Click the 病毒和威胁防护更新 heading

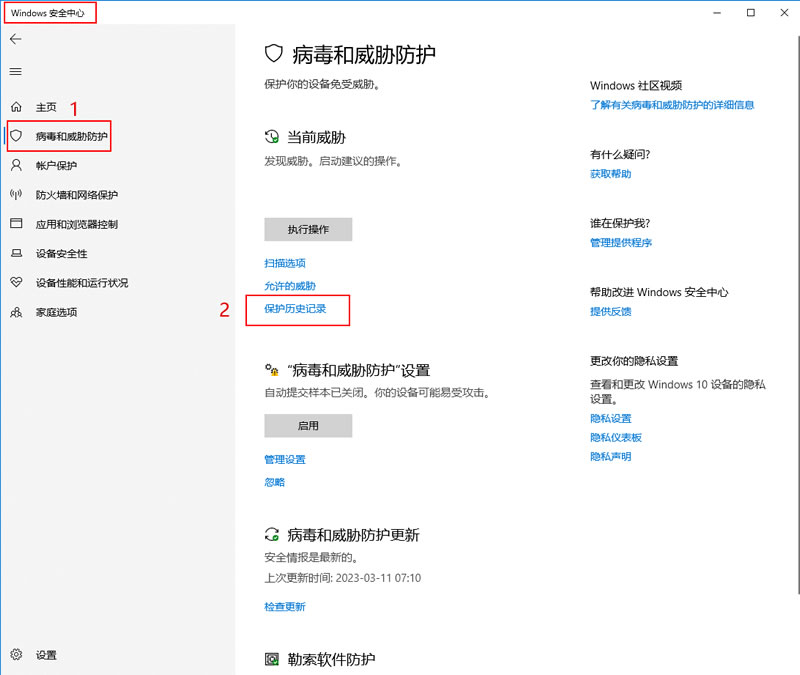[x=353, y=535]
